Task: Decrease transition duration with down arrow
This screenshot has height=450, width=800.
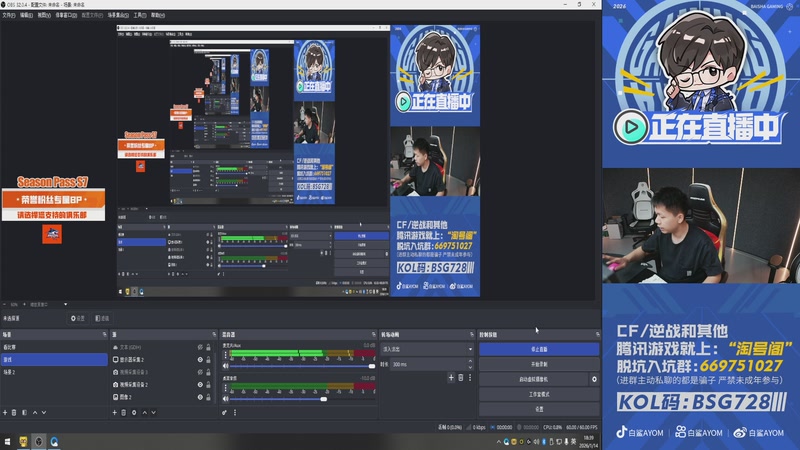Action: (x=470, y=367)
